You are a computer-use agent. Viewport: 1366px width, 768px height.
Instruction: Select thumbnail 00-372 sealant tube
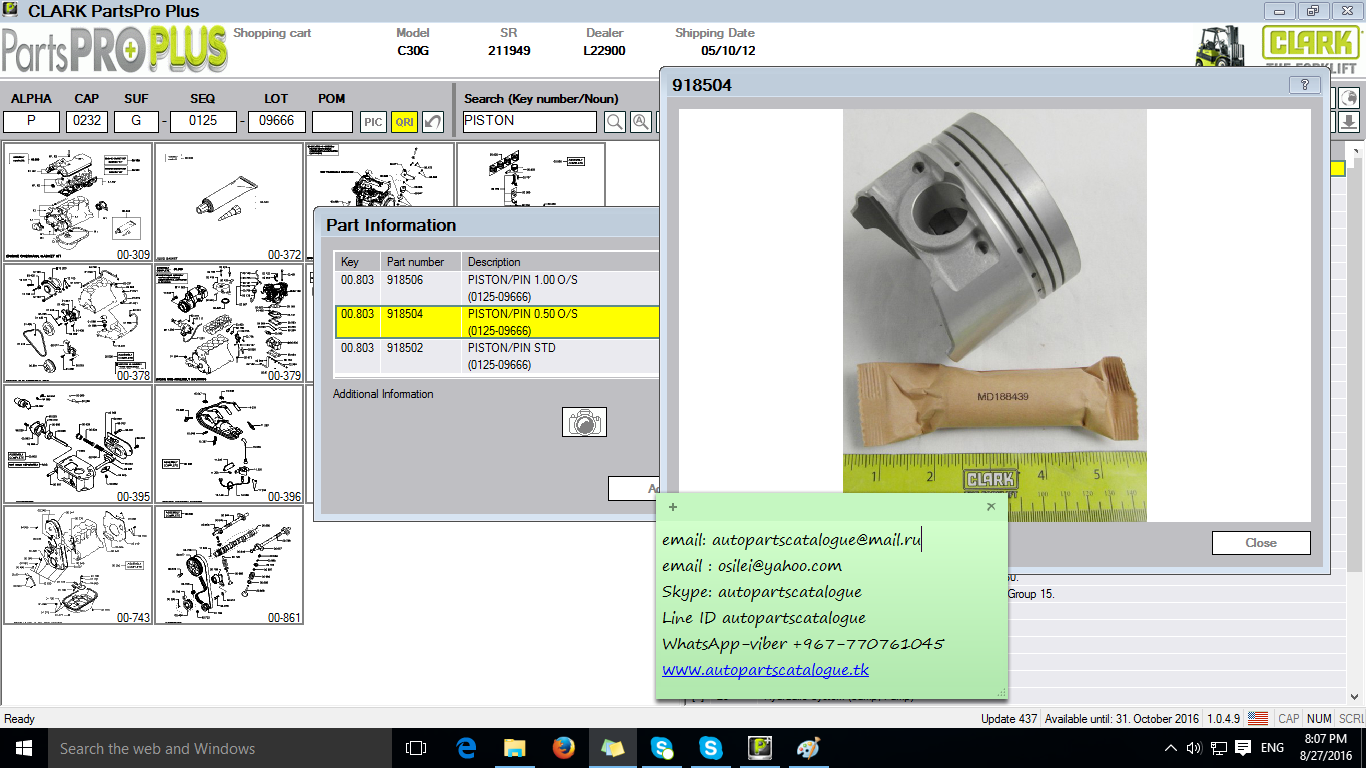pos(229,202)
